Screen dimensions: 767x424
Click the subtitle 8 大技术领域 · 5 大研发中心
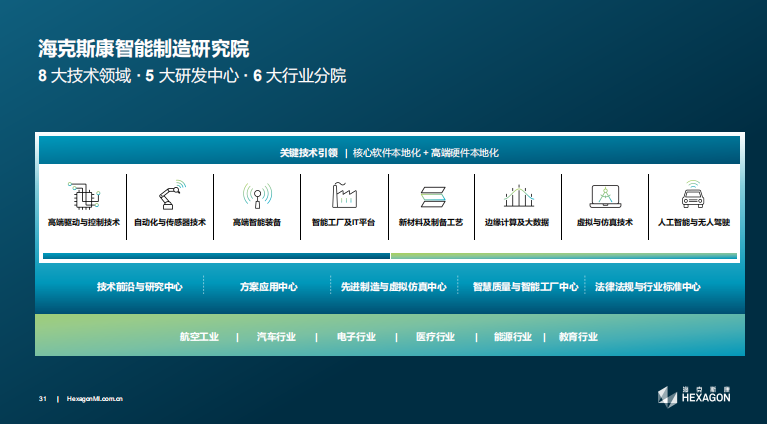click(x=138, y=76)
